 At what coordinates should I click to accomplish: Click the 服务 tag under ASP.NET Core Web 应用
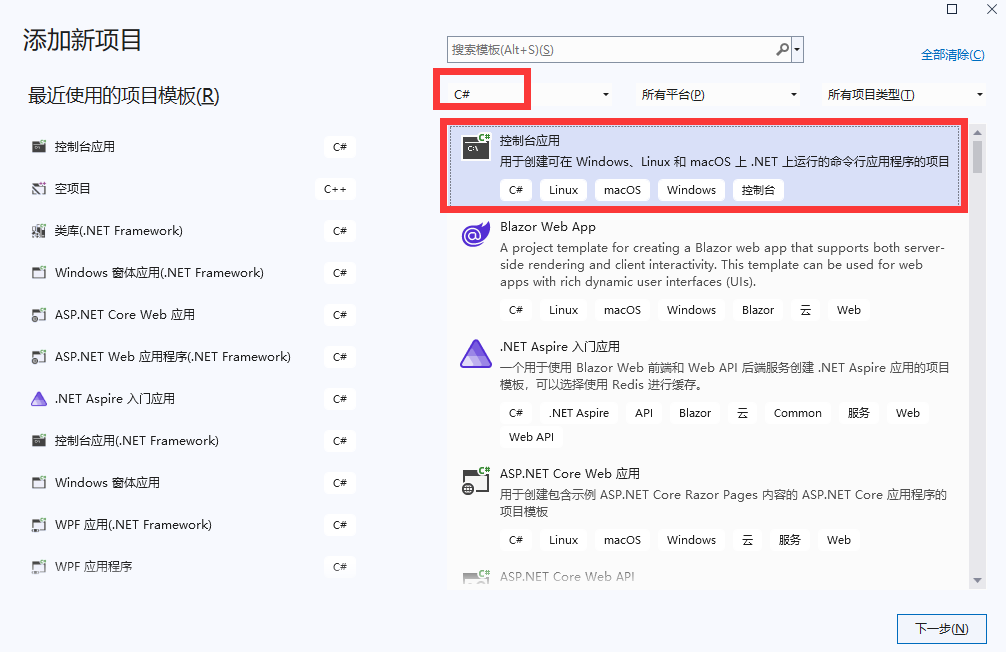point(790,540)
